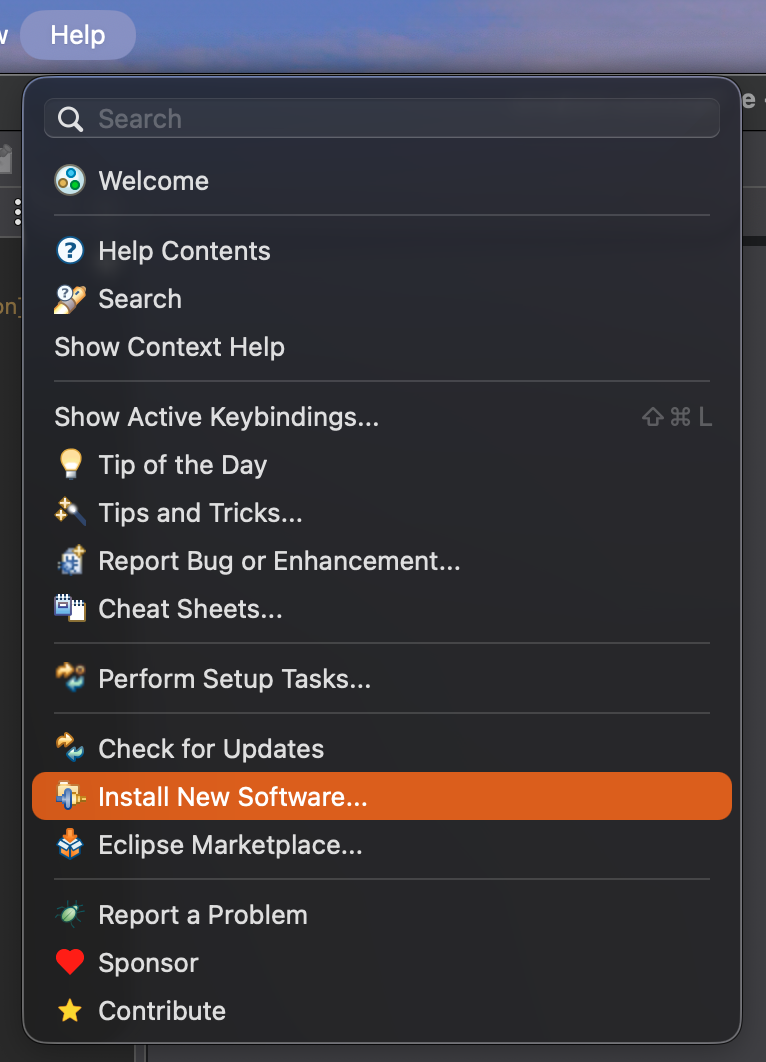Click the Report a Problem bug icon
The width and height of the screenshot is (766, 1062).
[70, 914]
